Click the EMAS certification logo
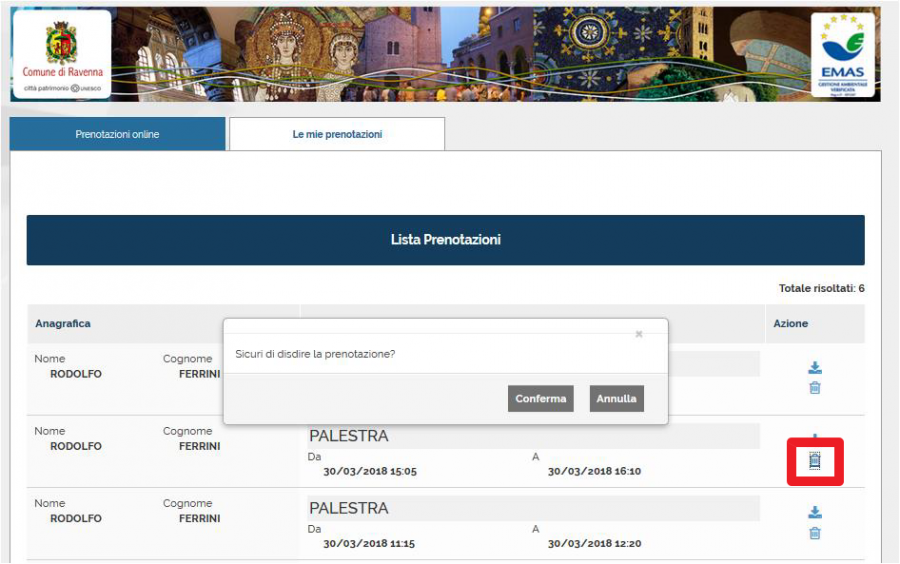 [842, 55]
